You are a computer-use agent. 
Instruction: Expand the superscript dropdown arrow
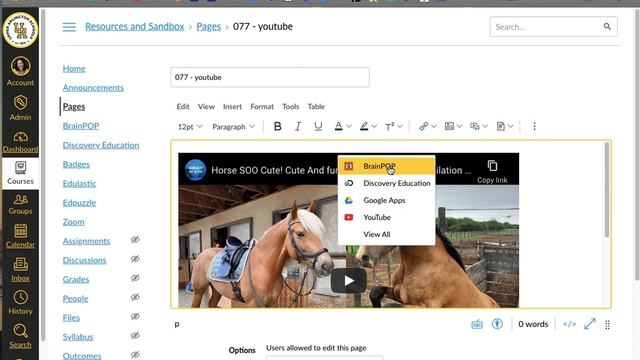[x=400, y=127]
